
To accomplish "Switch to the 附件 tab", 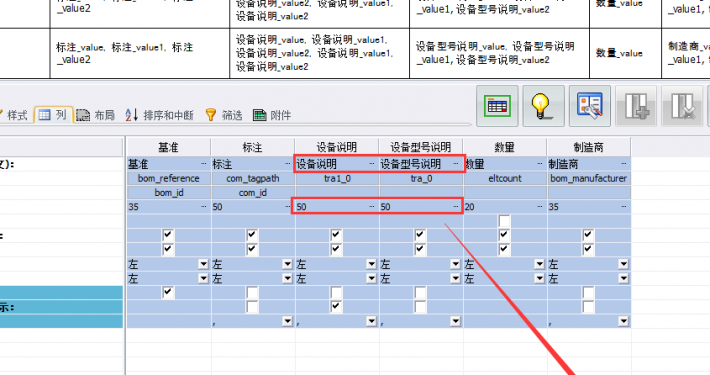I will pyautogui.click(x=272, y=115).
